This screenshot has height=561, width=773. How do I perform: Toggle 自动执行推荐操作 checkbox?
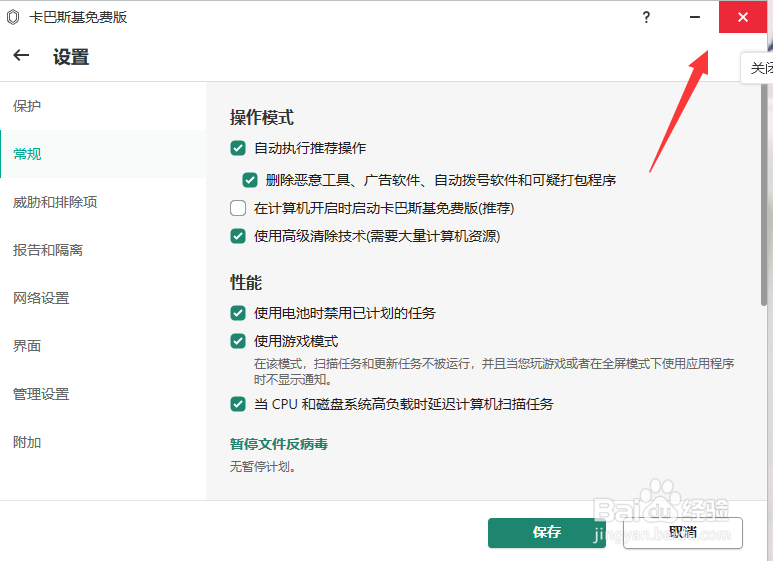click(238, 148)
